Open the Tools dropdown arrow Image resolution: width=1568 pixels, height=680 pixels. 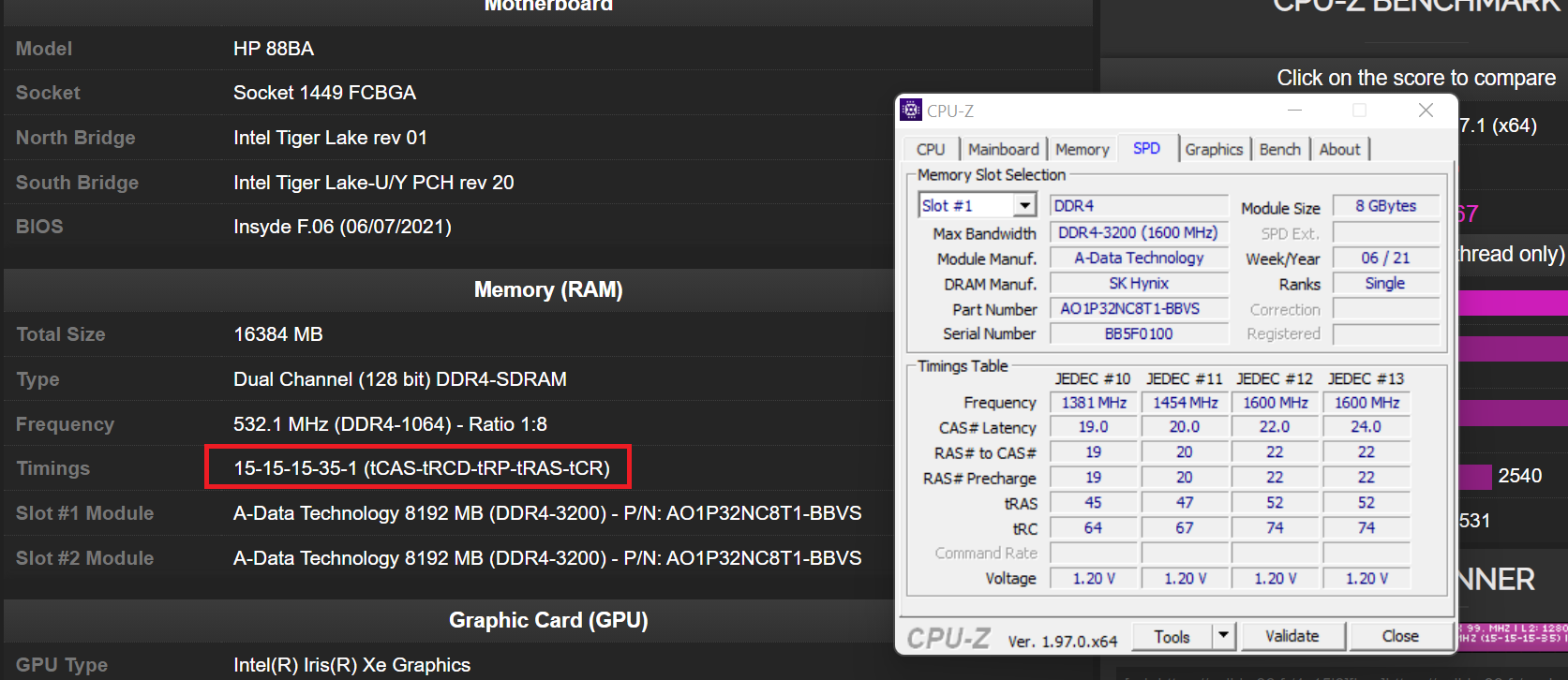[1223, 636]
